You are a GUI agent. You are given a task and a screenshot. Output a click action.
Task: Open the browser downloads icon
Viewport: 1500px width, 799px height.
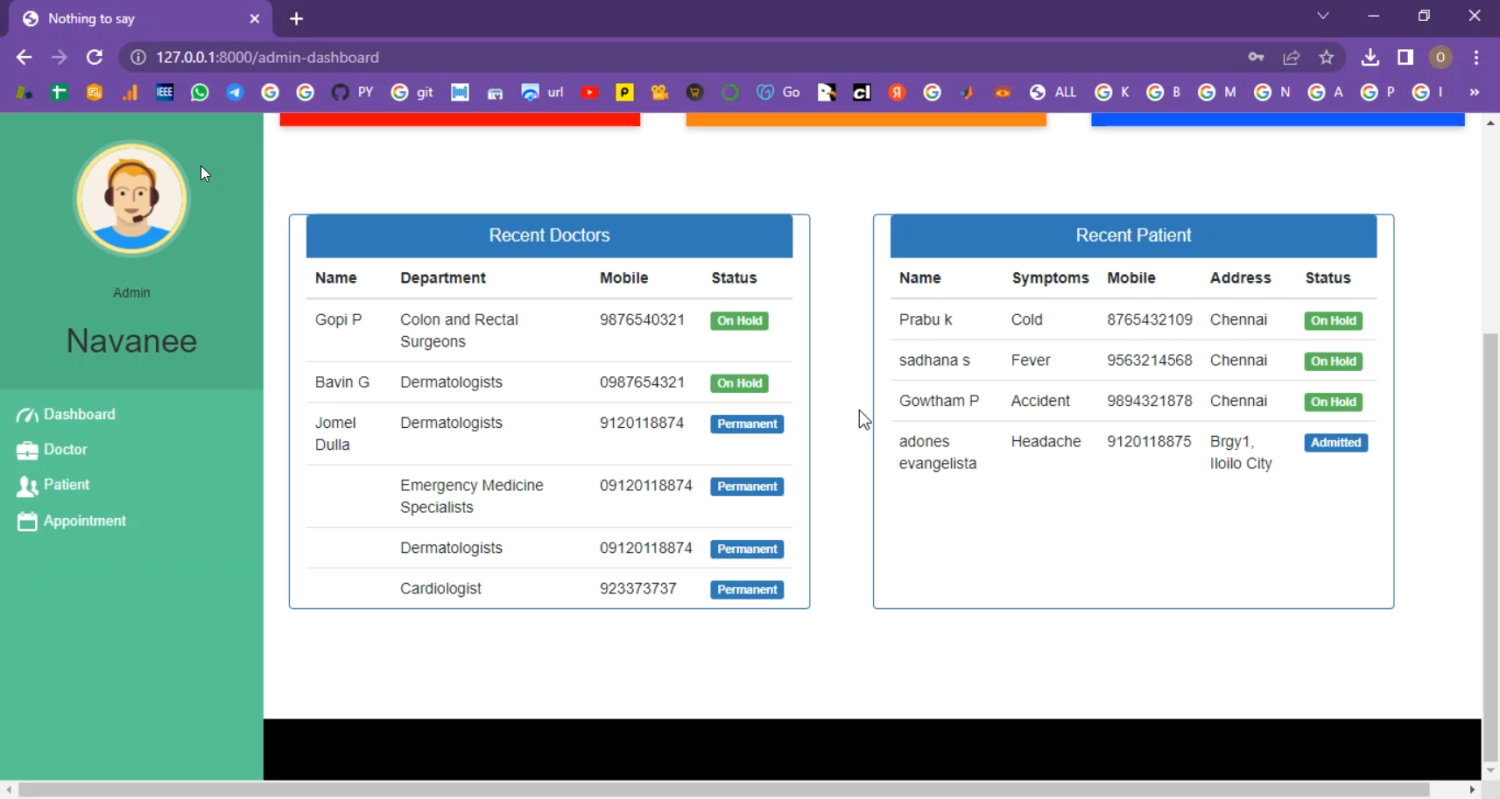tap(1370, 57)
